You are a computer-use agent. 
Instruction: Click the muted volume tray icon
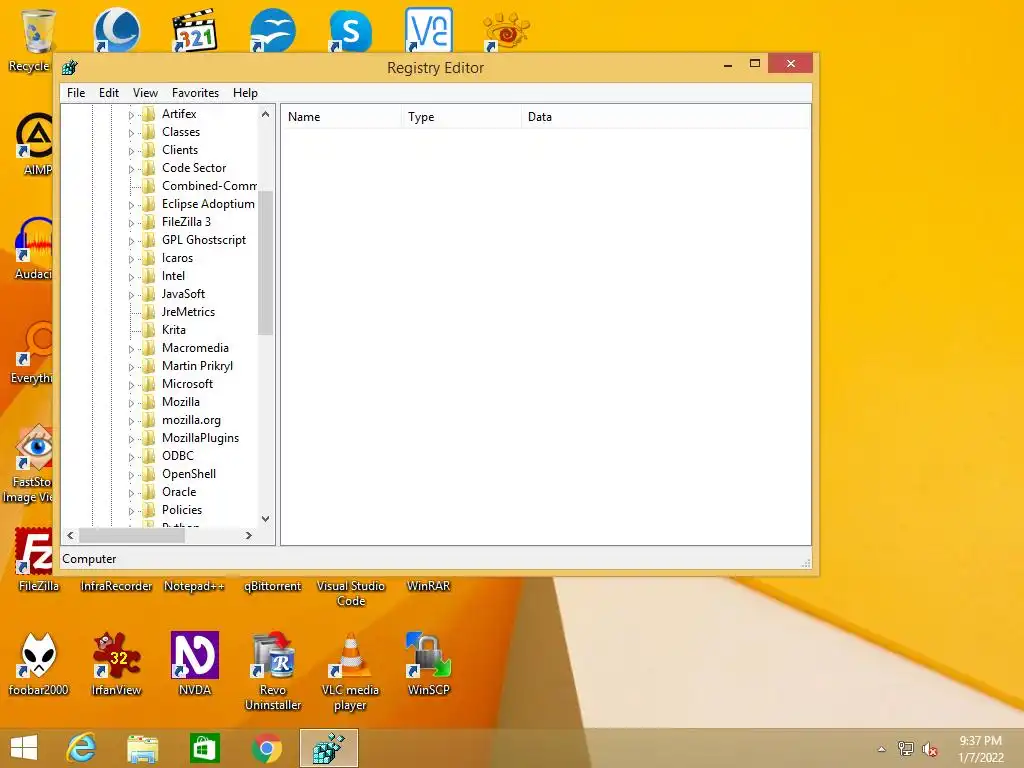point(929,749)
